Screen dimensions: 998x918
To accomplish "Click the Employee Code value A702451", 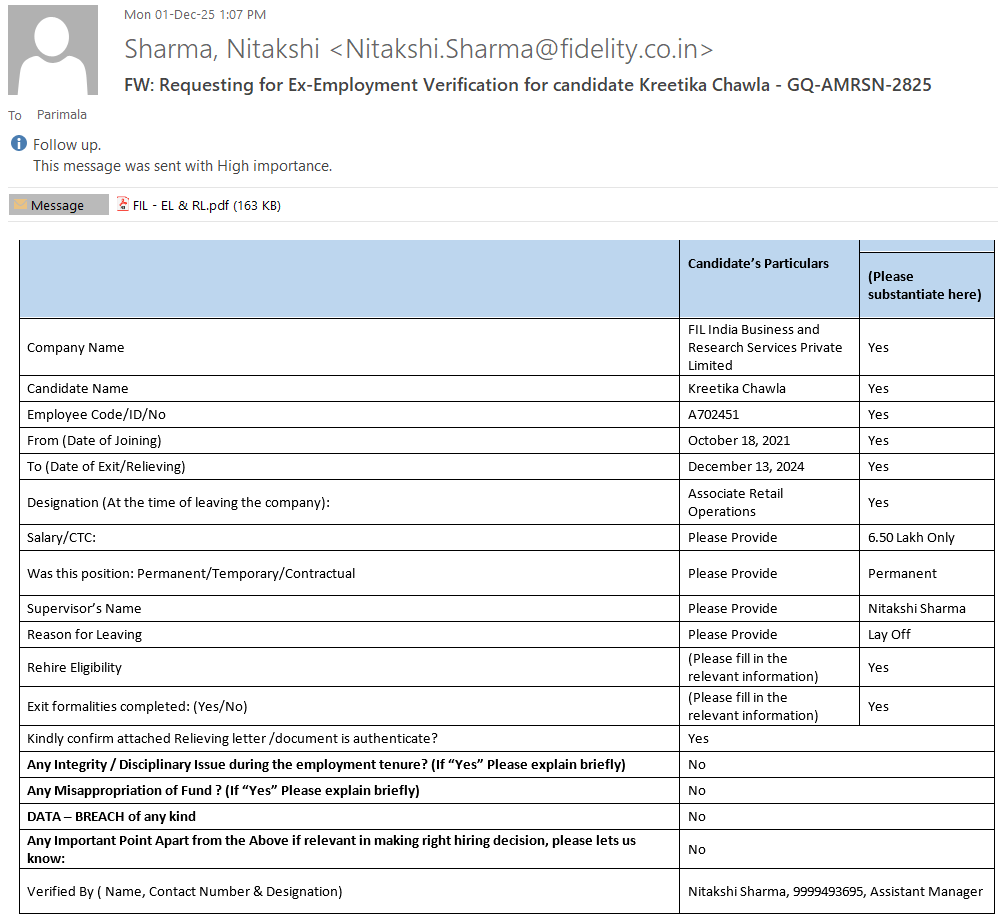I will (713, 414).
